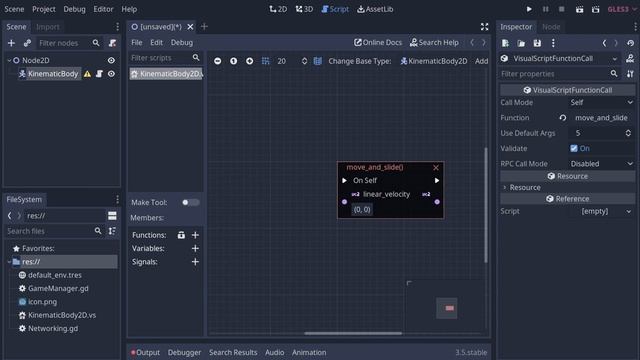Change base type KinematicBody2D button
Viewport: 640px width, 360px height.
pyautogui.click(x=433, y=61)
